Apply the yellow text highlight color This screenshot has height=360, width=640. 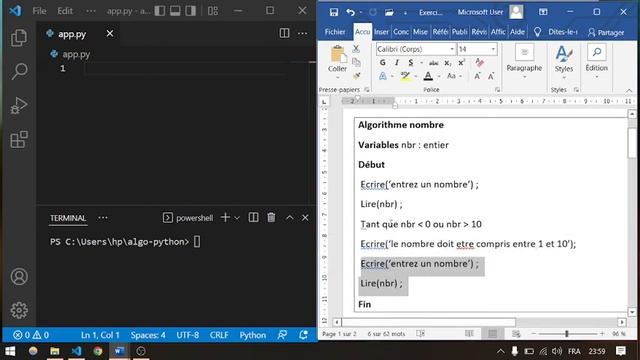tap(405, 76)
